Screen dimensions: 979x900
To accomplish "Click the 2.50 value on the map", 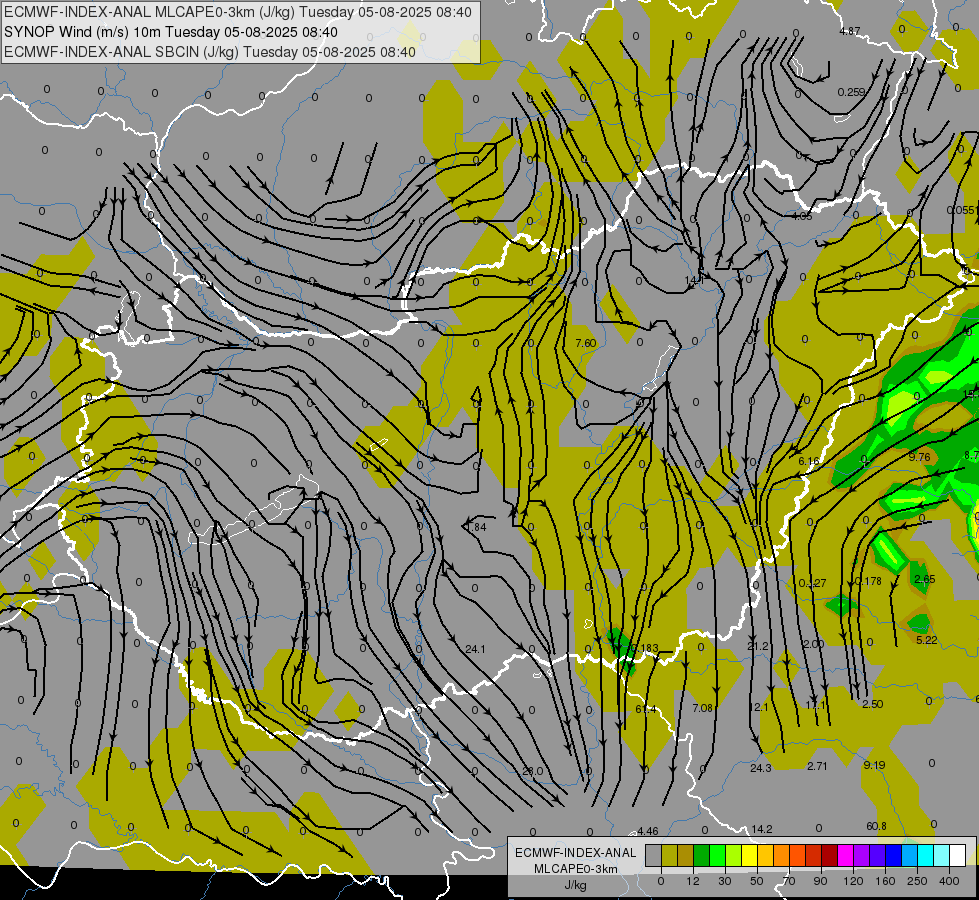I will click(x=872, y=704).
